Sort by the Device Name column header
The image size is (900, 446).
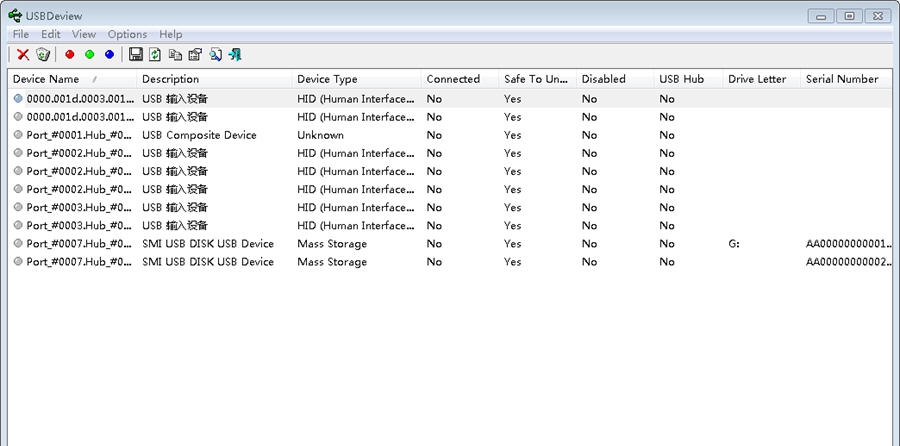(72, 79)
